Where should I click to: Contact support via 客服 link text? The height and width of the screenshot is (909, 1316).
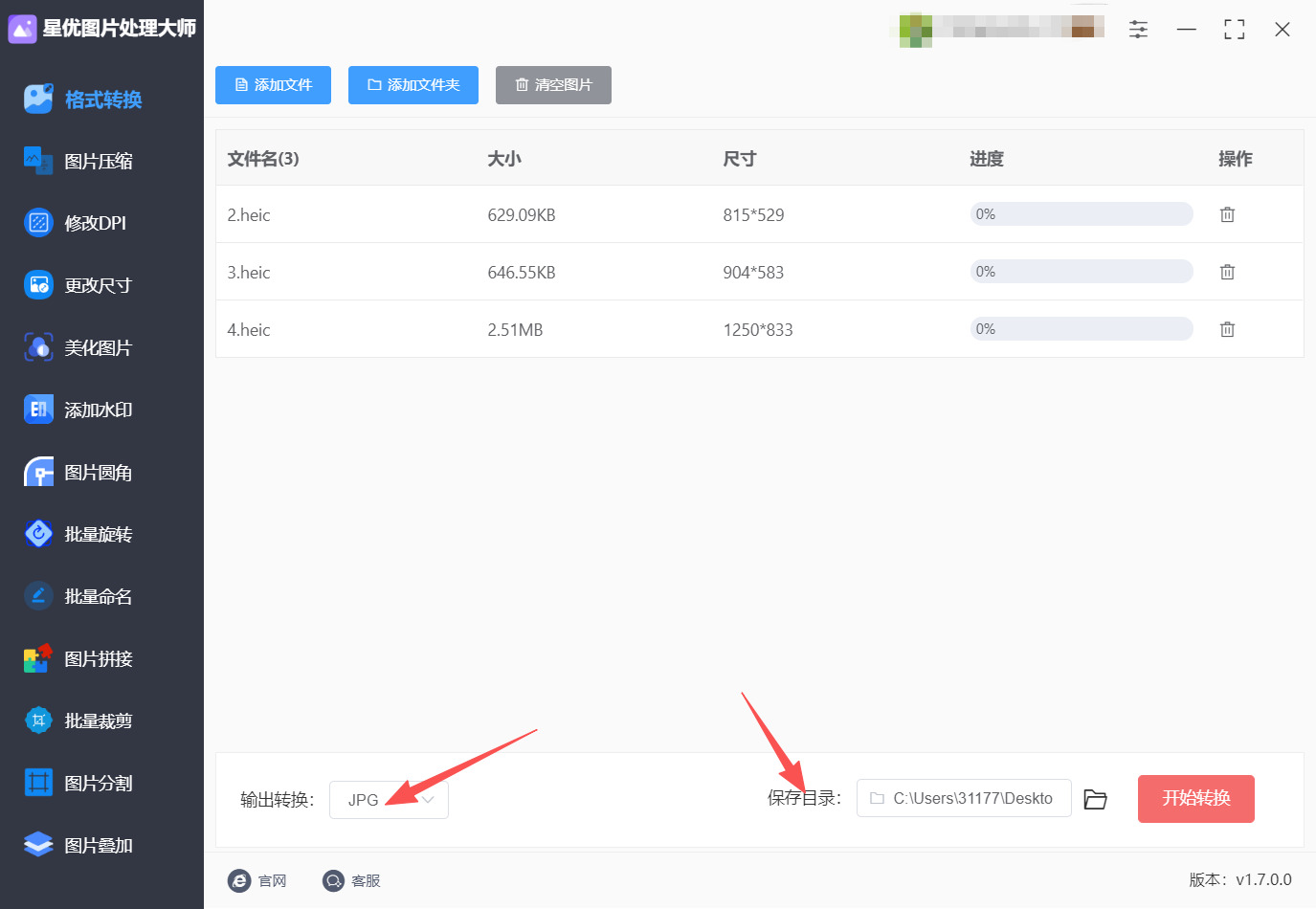[x=367, y=880]
